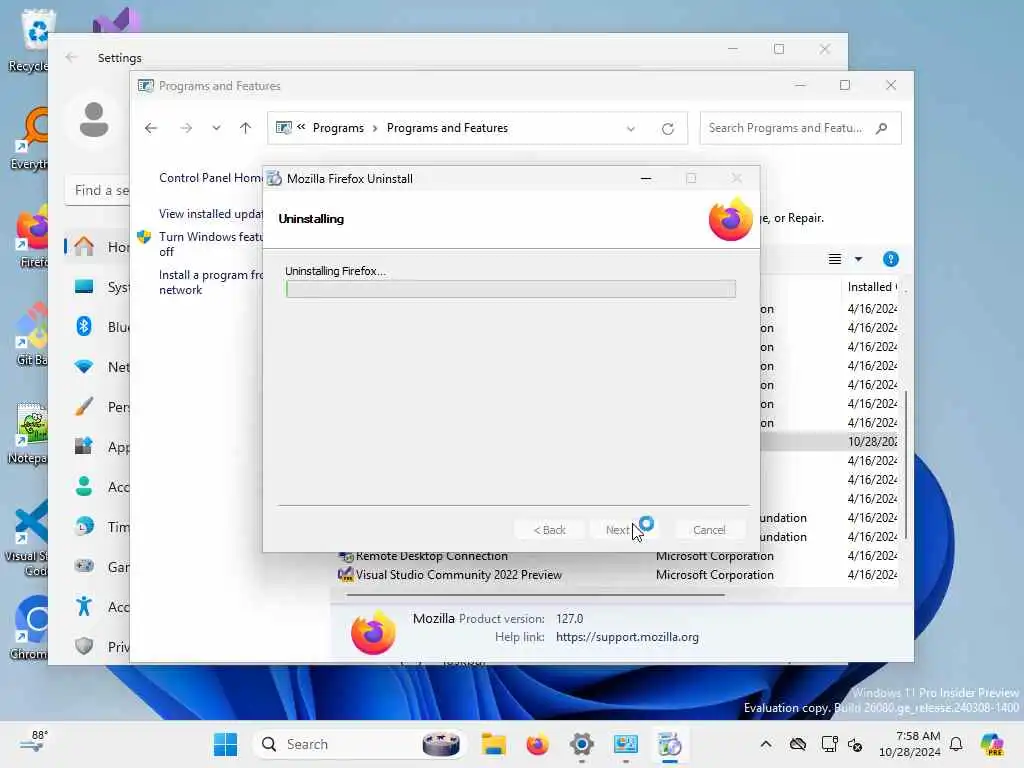
Task: Open Control Panel Home link
Action: [210, 178]
